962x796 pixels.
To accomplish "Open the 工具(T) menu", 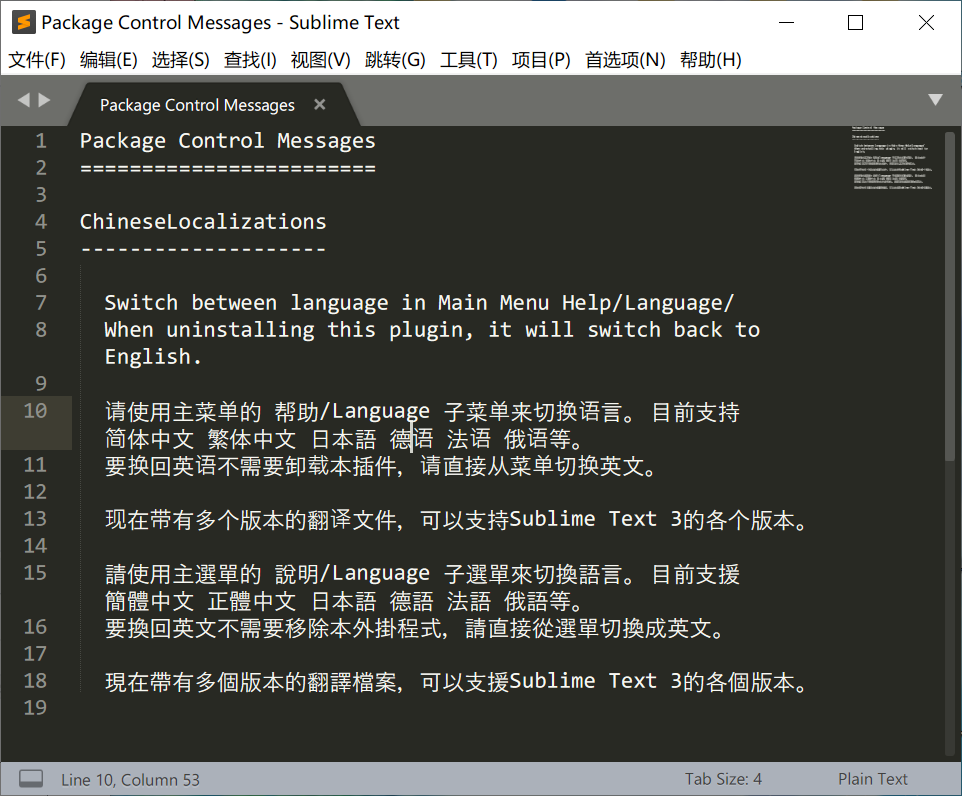I will 469,60.
